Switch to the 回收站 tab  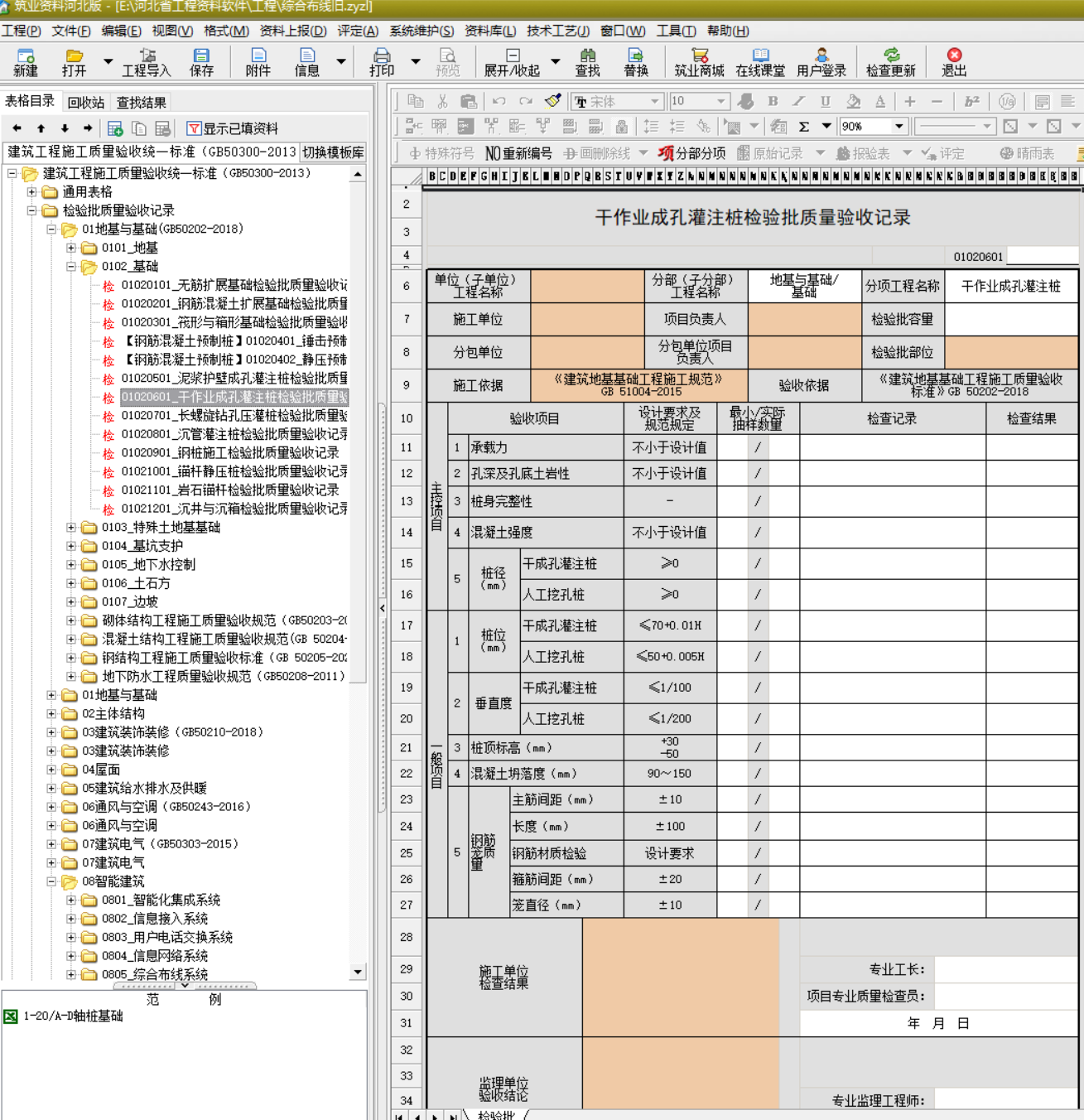coord(86,102)
